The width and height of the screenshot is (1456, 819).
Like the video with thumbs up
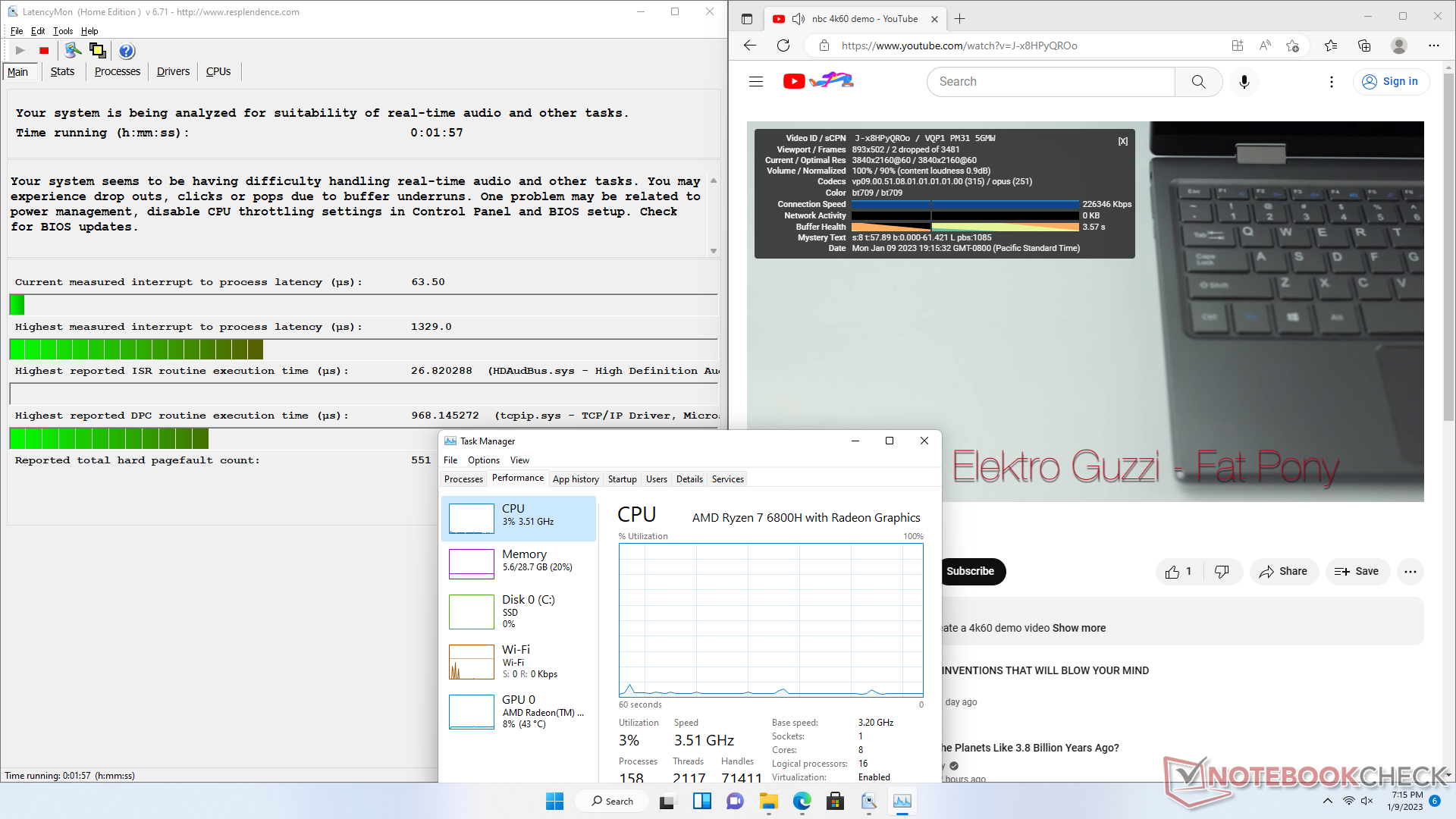pyautogui.click(x=1178, y=572)
